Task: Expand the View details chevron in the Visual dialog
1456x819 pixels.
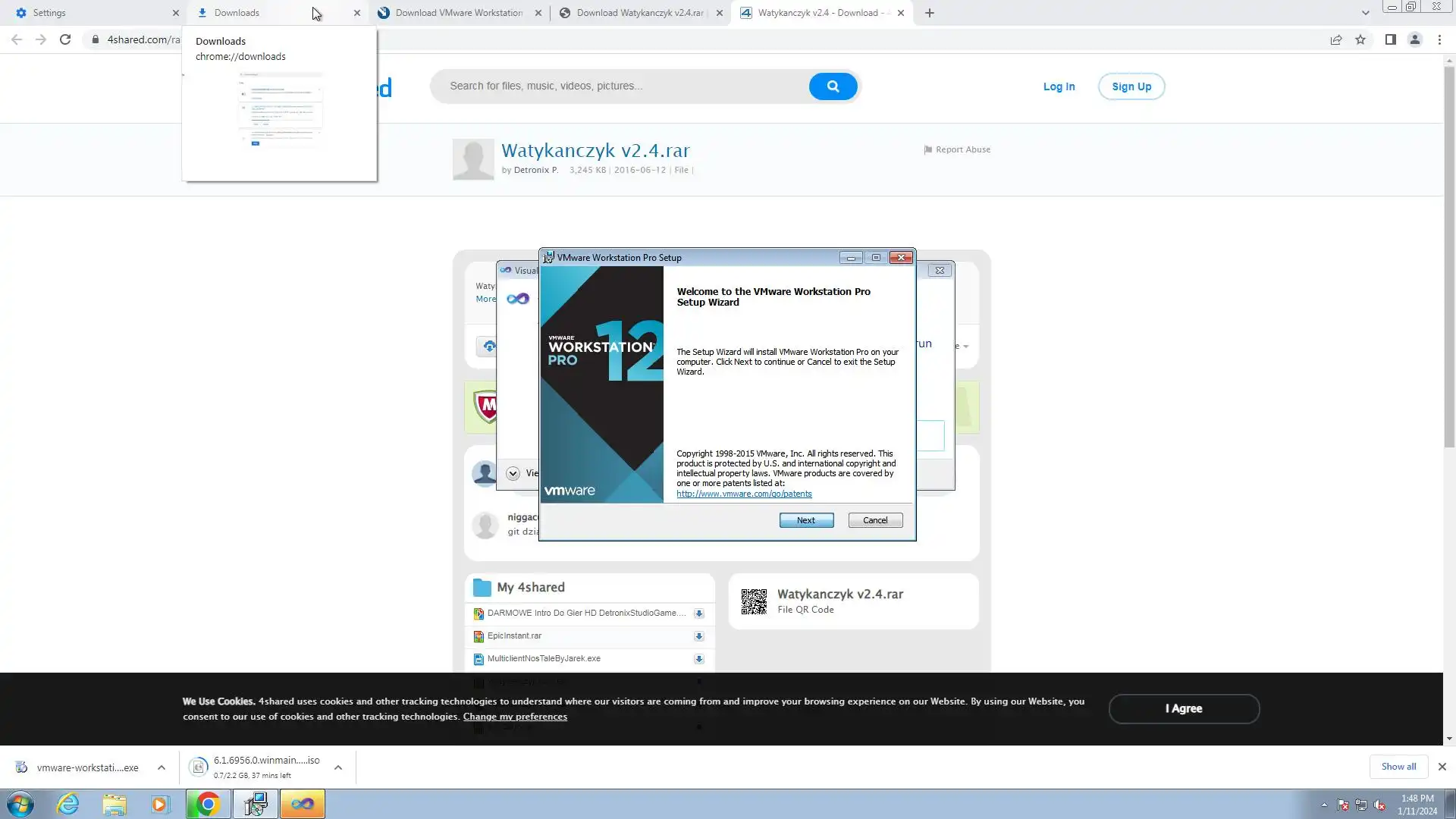Action: (513, 473)
